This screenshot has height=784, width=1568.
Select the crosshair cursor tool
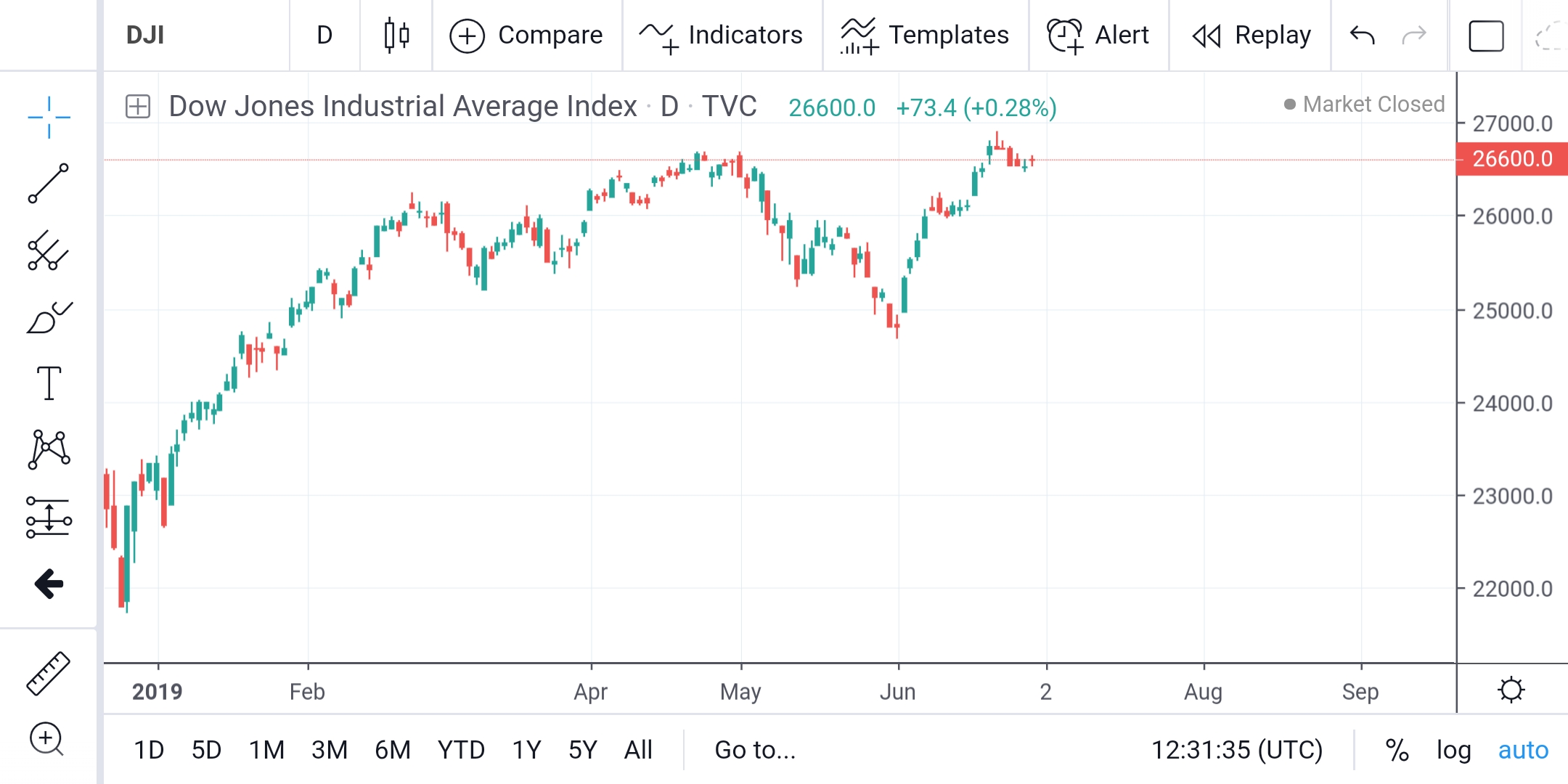pyautogui.click(x=49, y=117)
